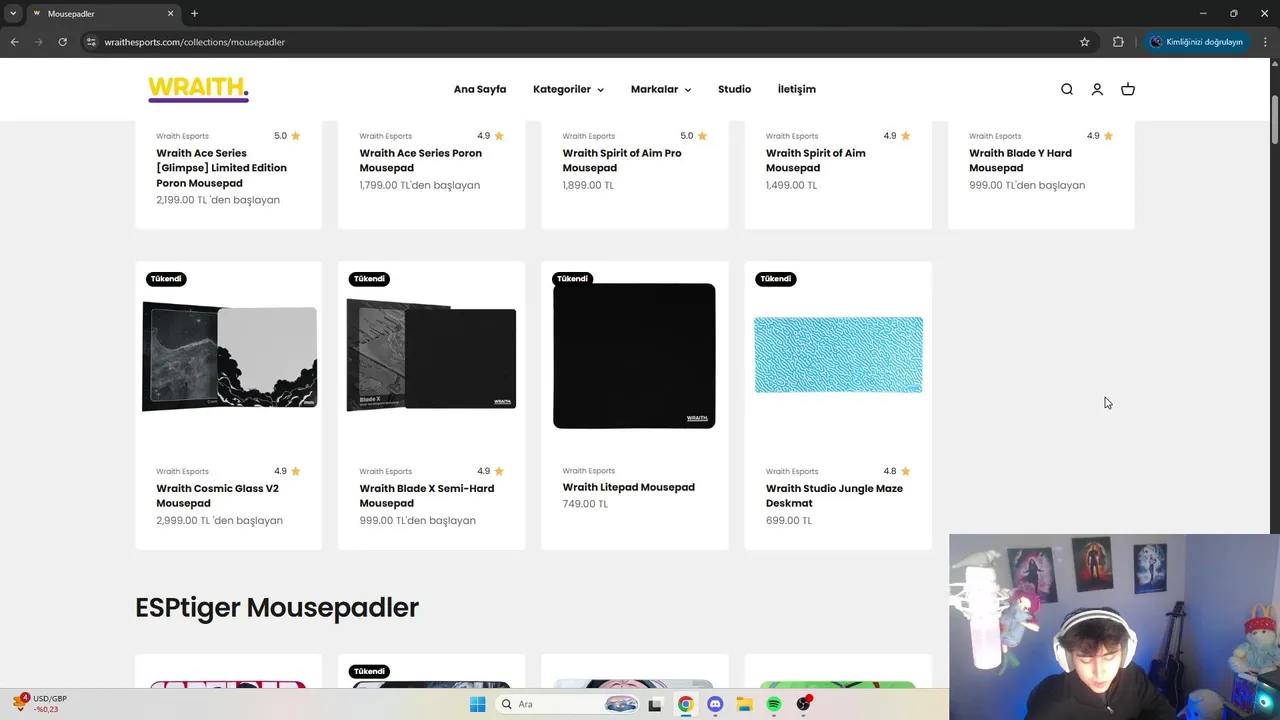Open the browser extensions puzzle icon
This screenshot has width=1280, height=720.
pos(1118,42)
